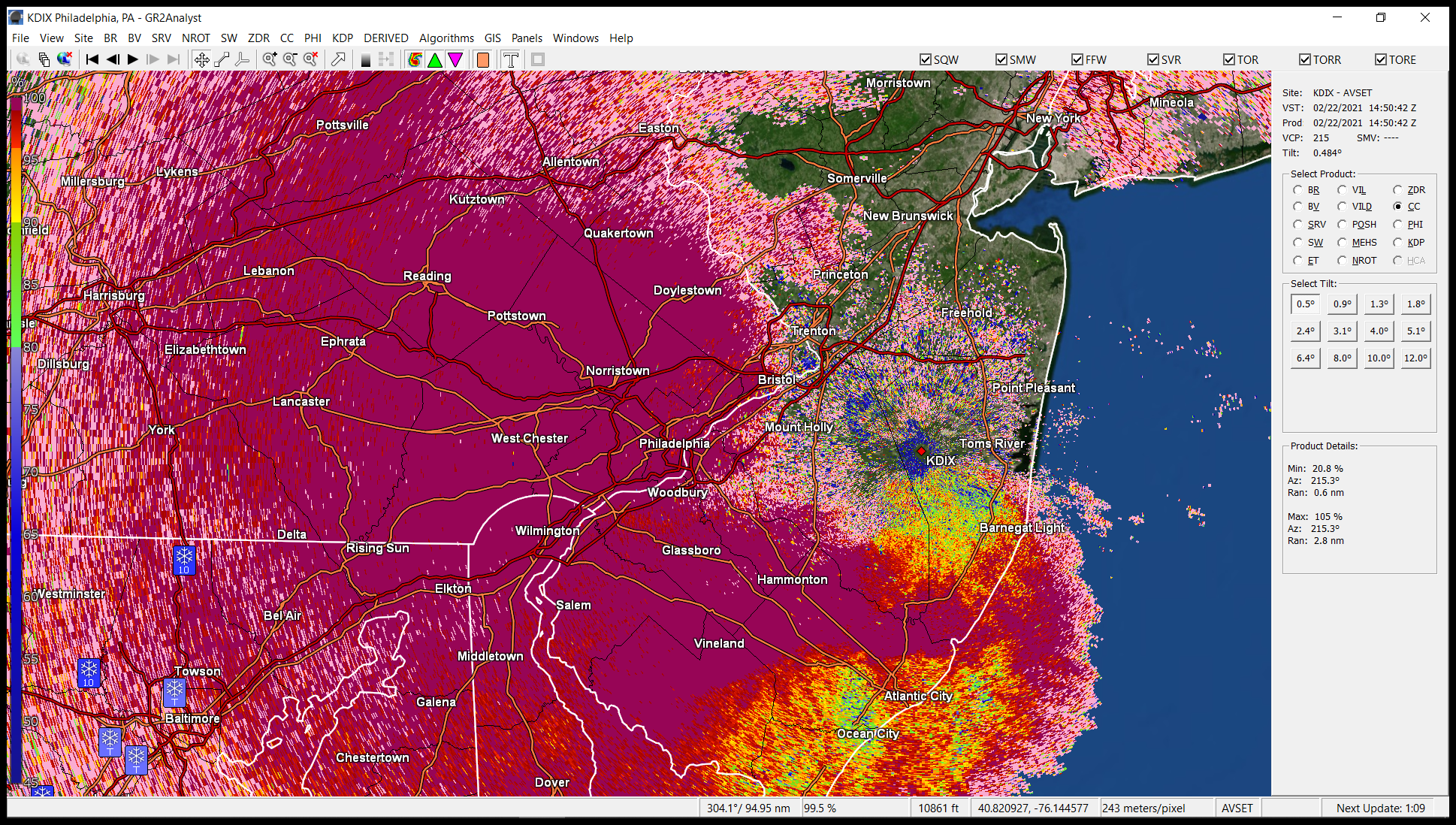Select the PHI product radio button
Viewport: 1456px width, 825px height.
click(1397, 225)
